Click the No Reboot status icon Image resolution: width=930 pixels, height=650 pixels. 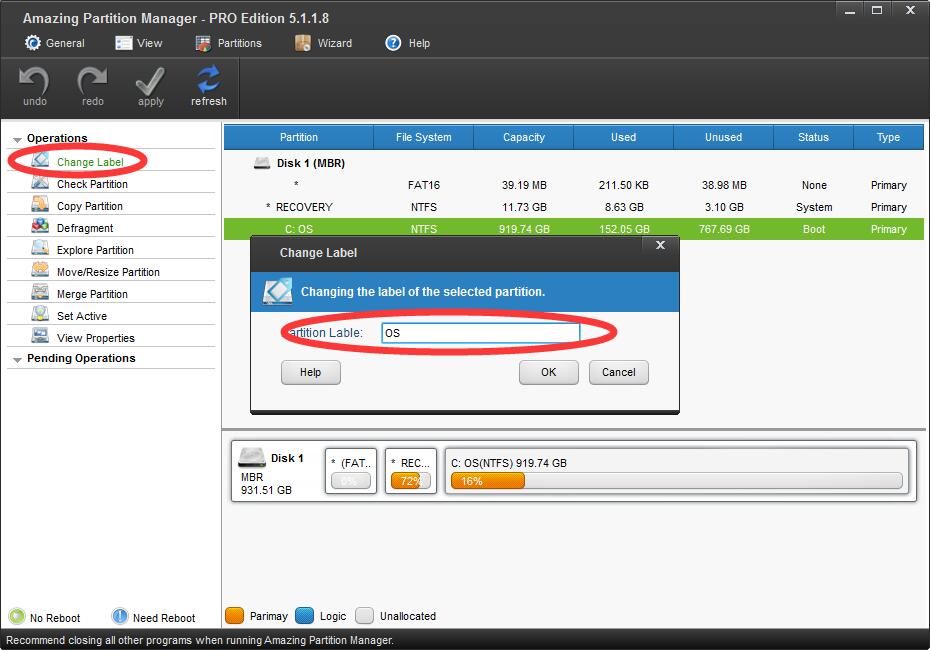17,616
